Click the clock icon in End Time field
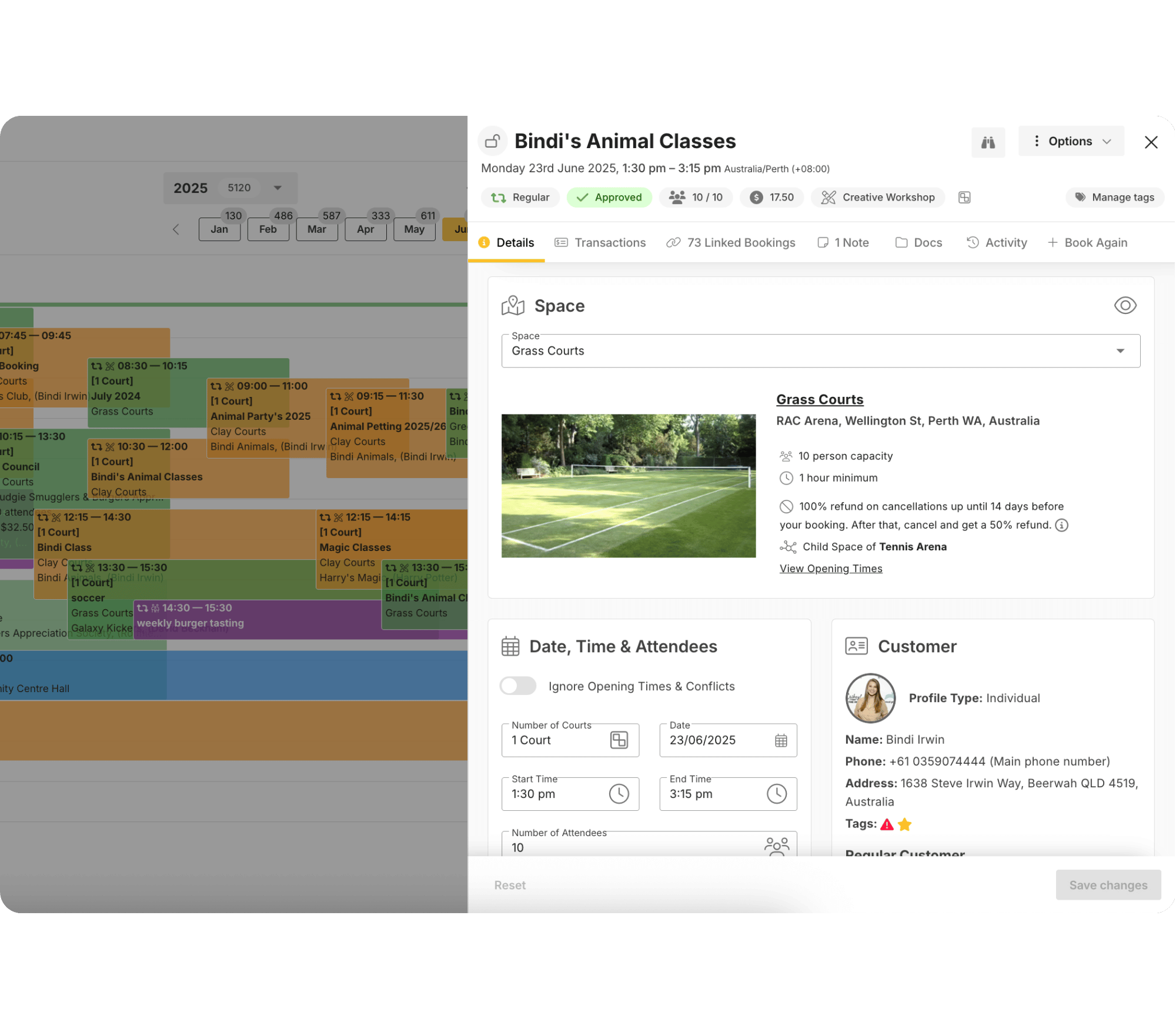Viewport: 1176px width, 1029px height. point(776,794)
